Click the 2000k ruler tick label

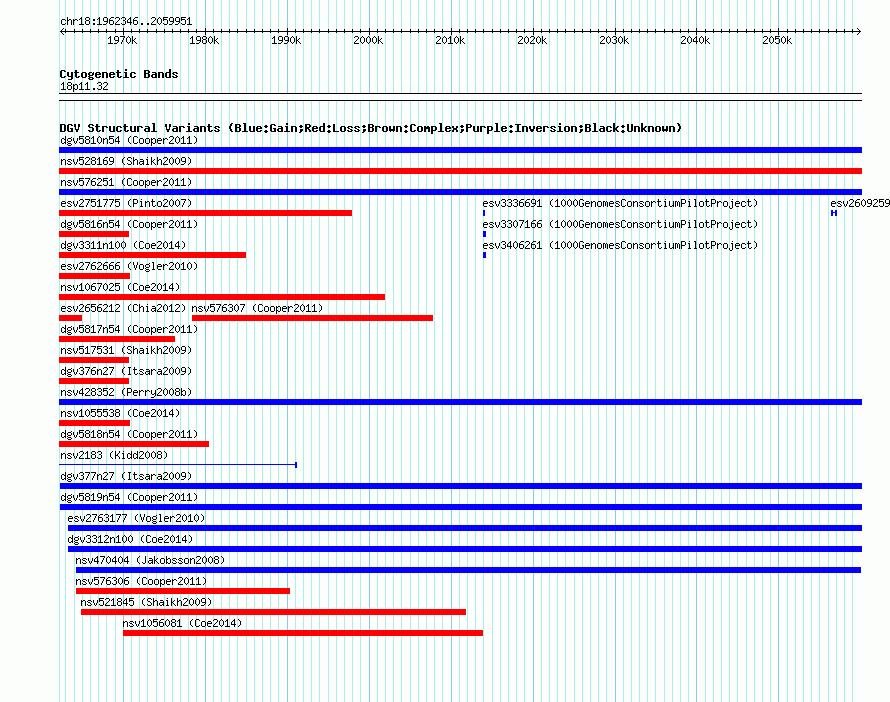click(x=368, y=40)
